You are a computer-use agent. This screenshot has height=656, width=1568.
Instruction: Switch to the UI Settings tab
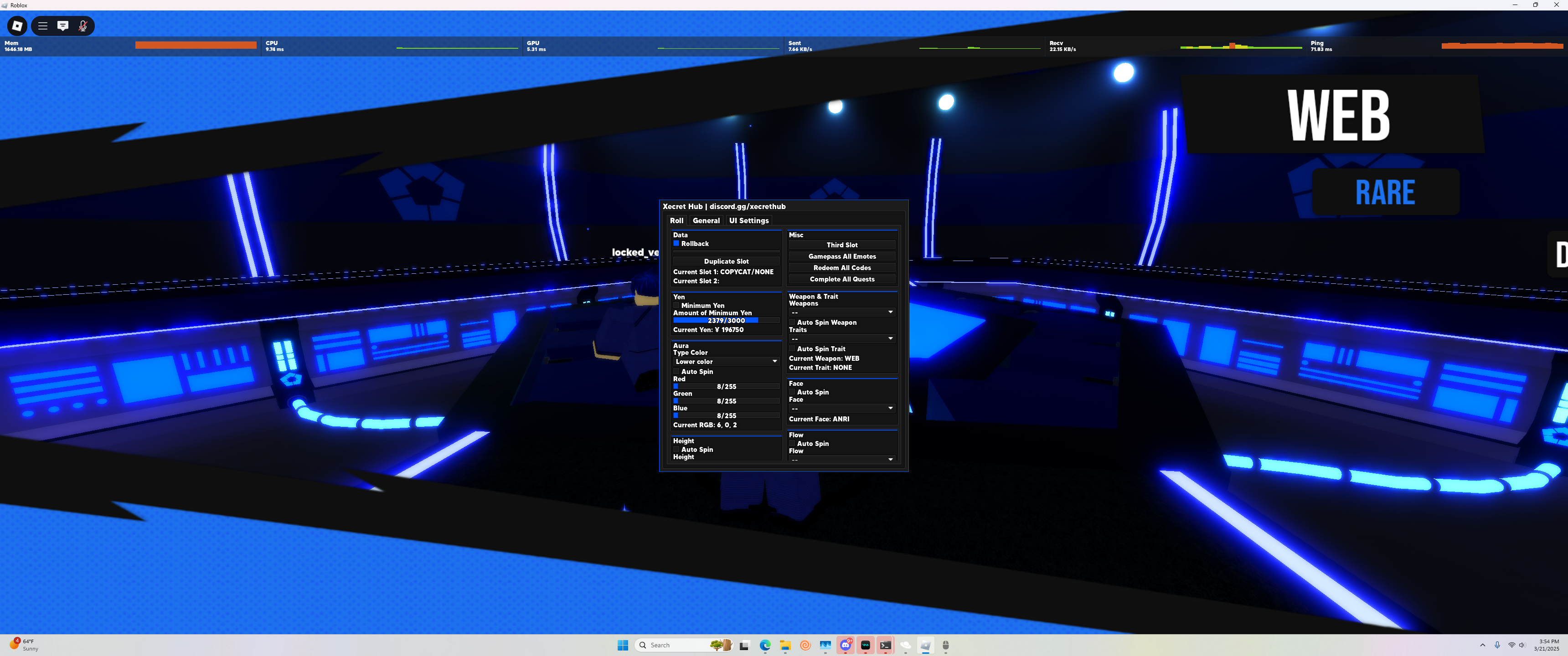click(x=749, y=221)
